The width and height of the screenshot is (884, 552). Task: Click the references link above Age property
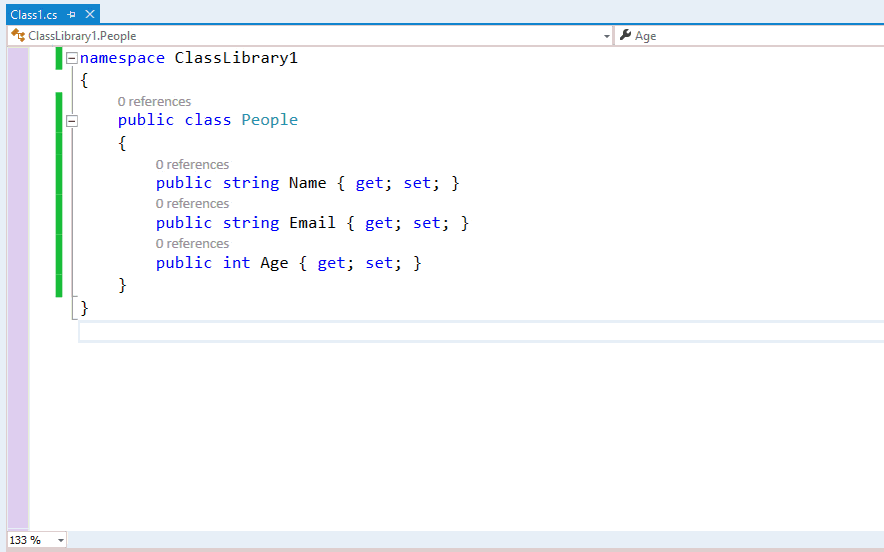click(x=192, y=244)
